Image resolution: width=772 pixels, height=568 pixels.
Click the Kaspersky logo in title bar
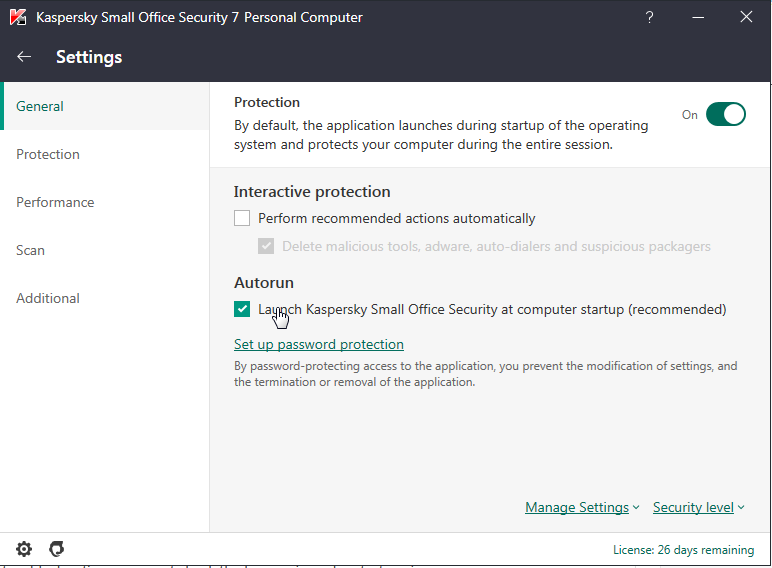click(x=18, y=17)
